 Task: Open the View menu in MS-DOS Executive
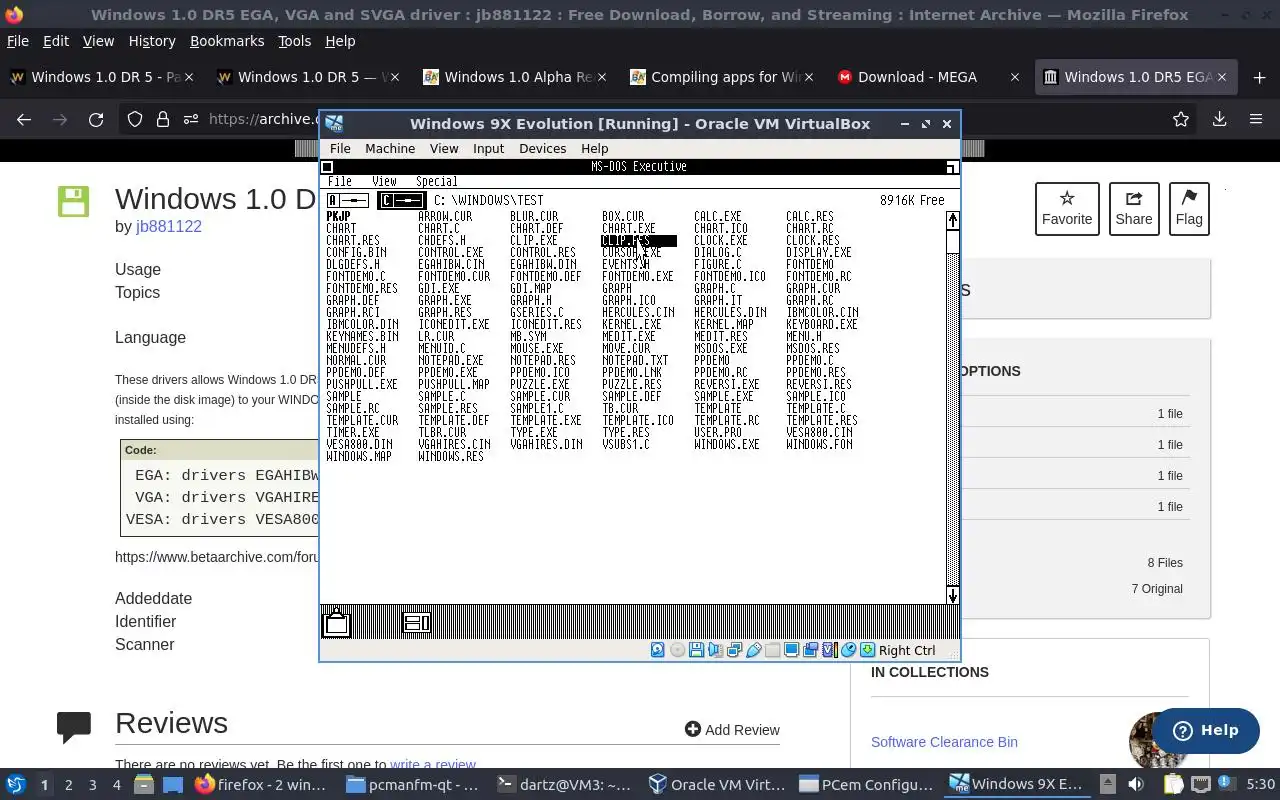point(384,181)
